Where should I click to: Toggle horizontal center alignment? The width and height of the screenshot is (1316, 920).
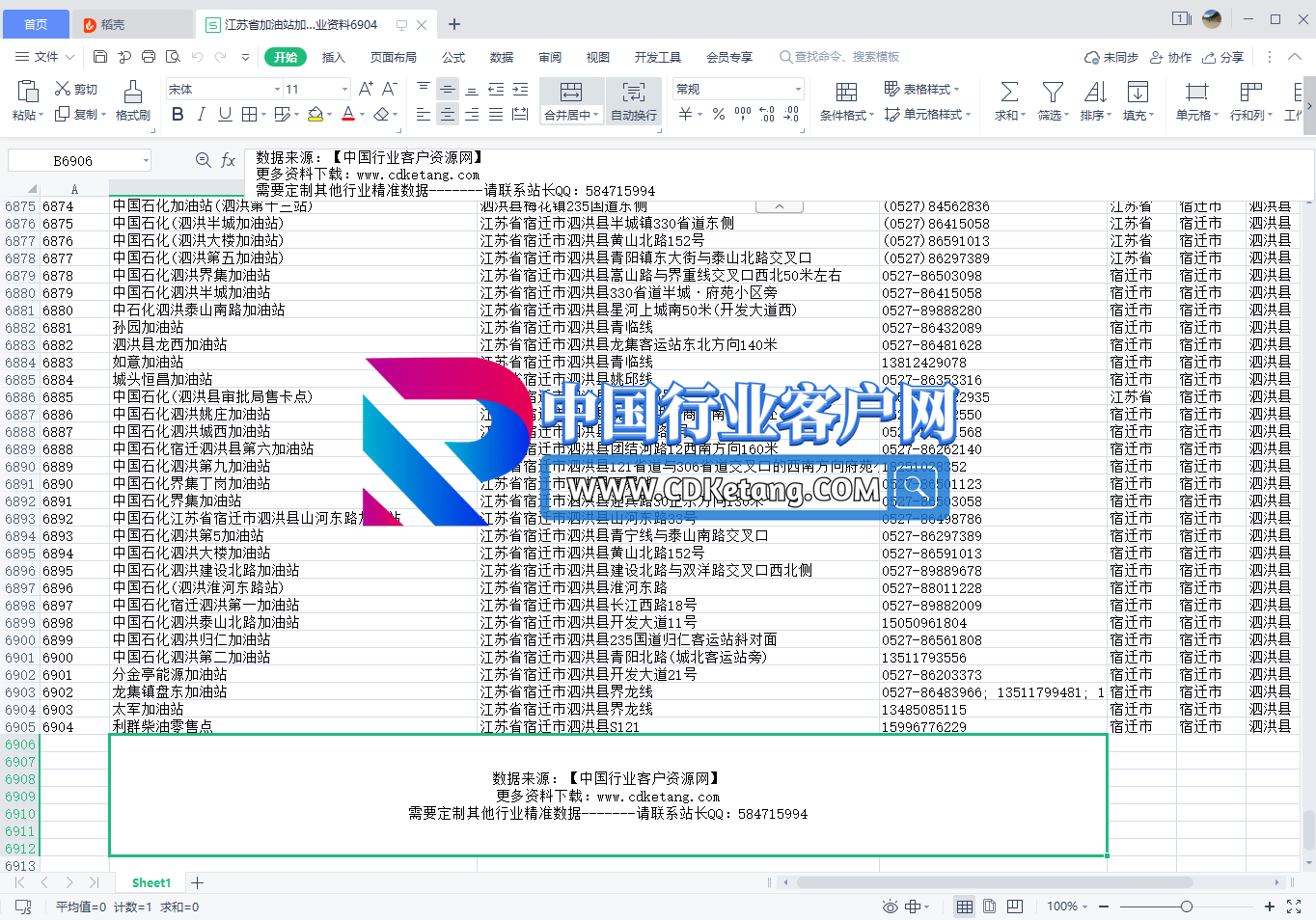[448, 114]
